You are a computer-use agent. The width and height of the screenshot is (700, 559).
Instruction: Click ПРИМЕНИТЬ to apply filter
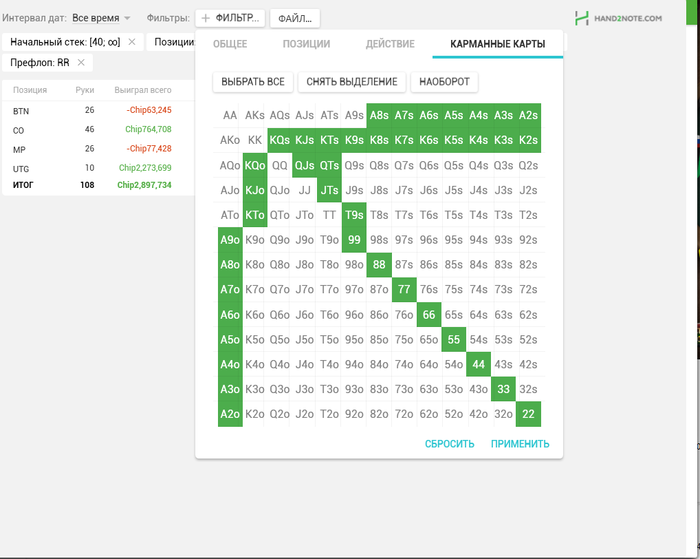pos(520,444)
